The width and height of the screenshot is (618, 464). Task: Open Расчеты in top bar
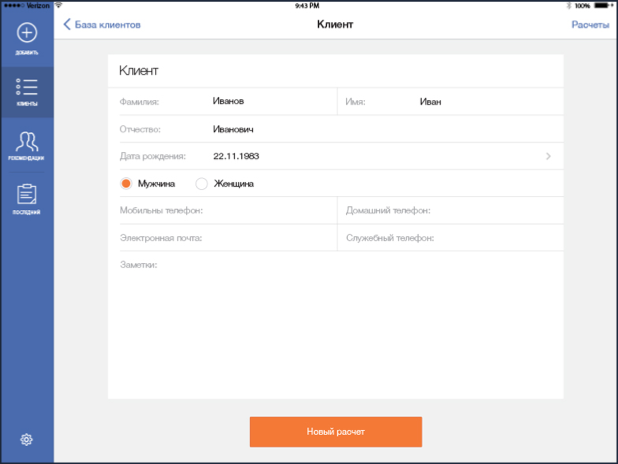(590, 25)
